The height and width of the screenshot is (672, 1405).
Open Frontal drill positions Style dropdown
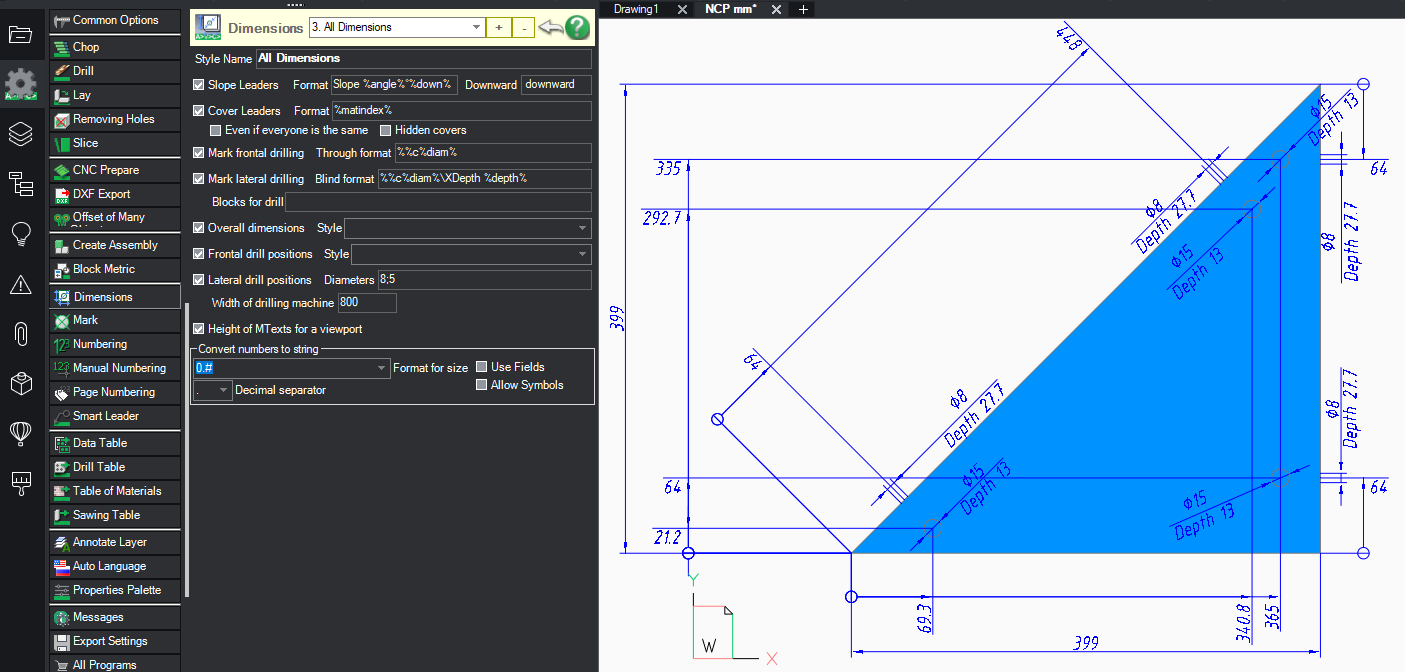(x=471, y=254)
